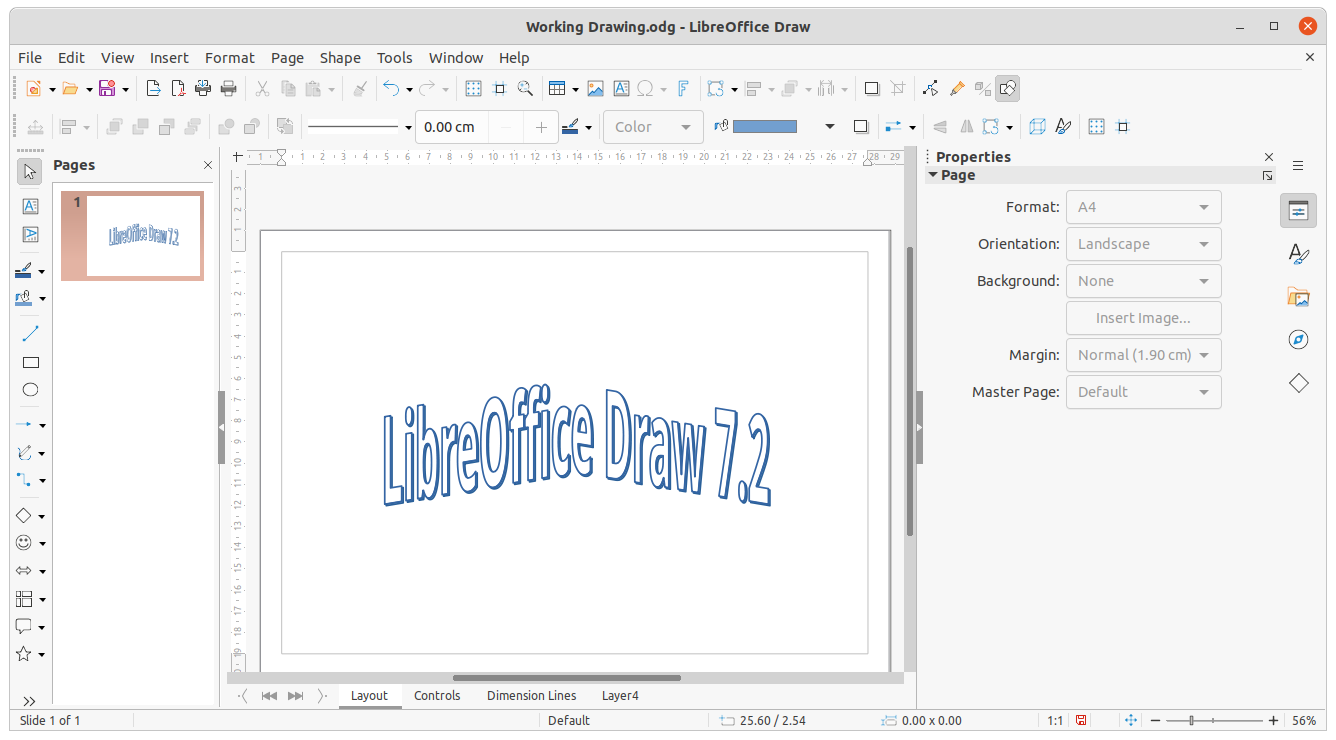Switch to the Dimension Lines layer tab
The image size is (1336, 740).
(x=532, y=696)
